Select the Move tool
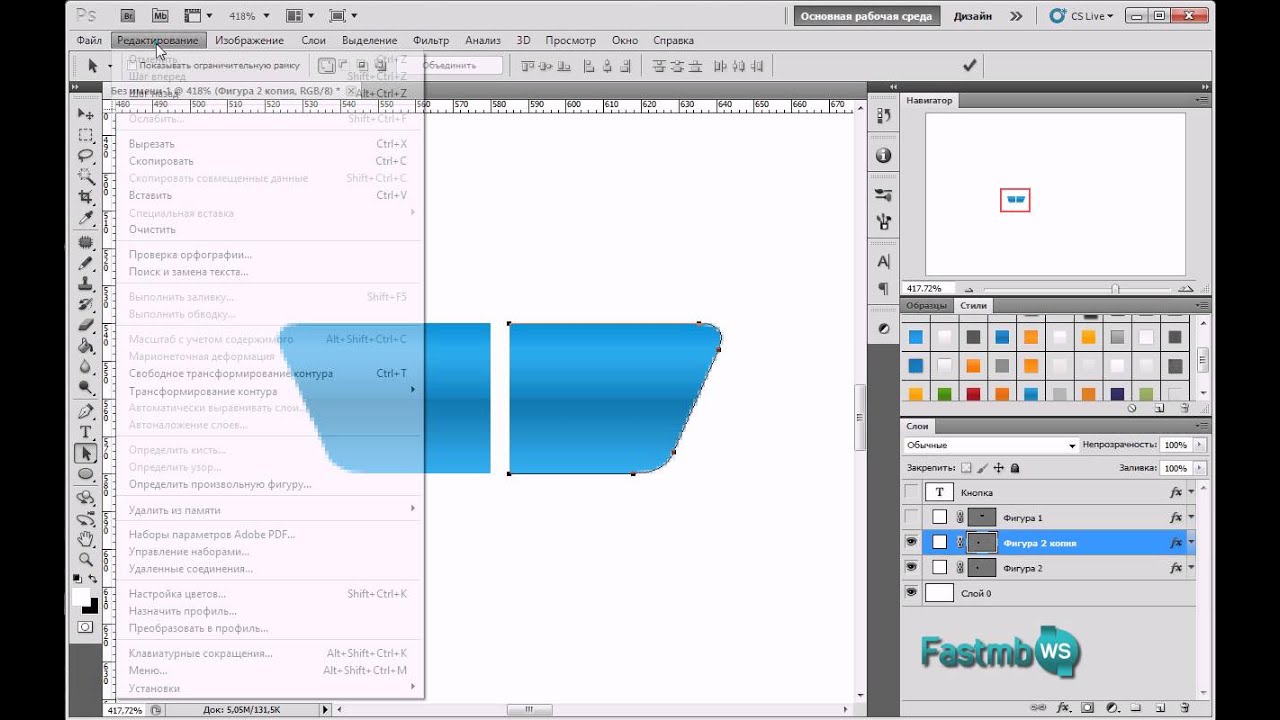Viewport: 1280px width, 720px height. (86, 114)
